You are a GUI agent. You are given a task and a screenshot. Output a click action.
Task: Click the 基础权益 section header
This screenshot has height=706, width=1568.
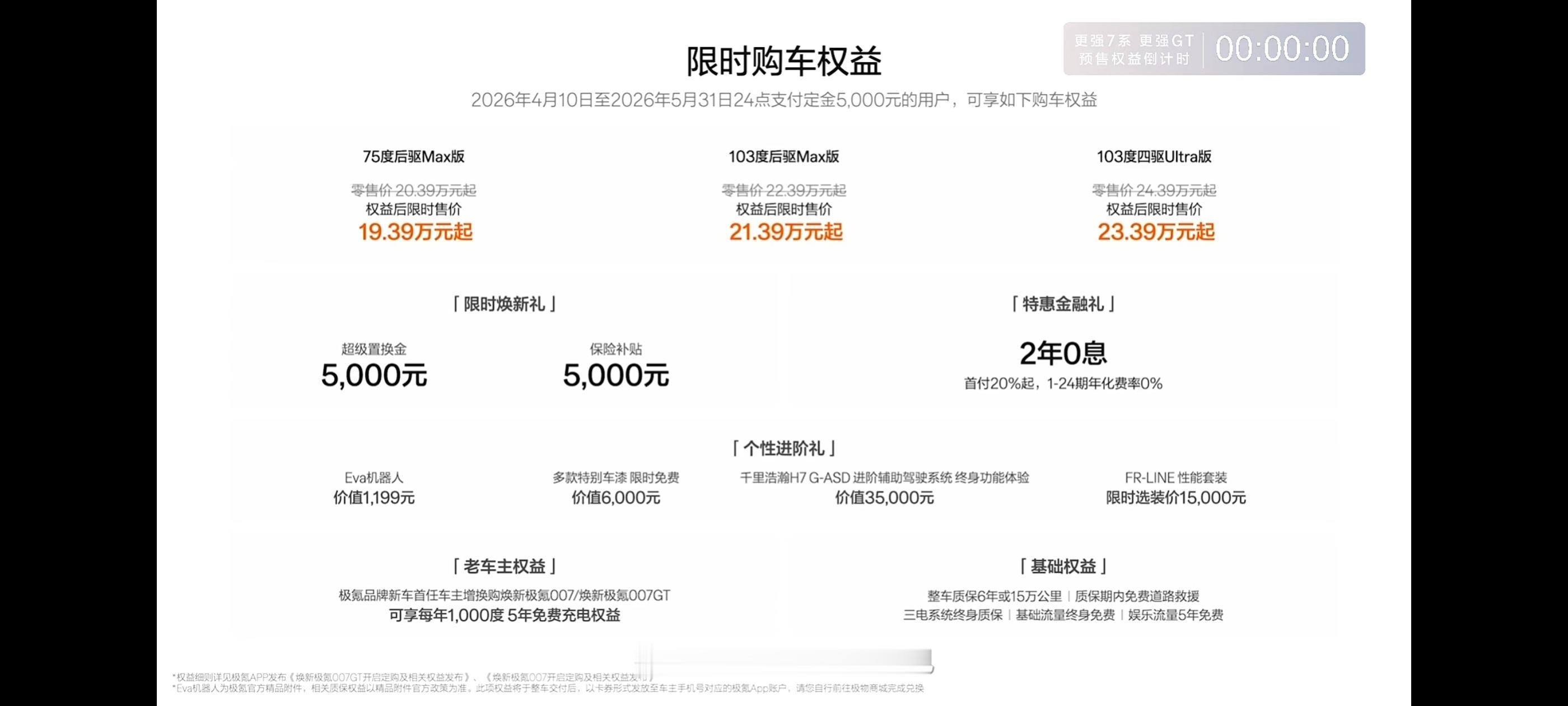pyautogui.click(x=1063, y=566)
